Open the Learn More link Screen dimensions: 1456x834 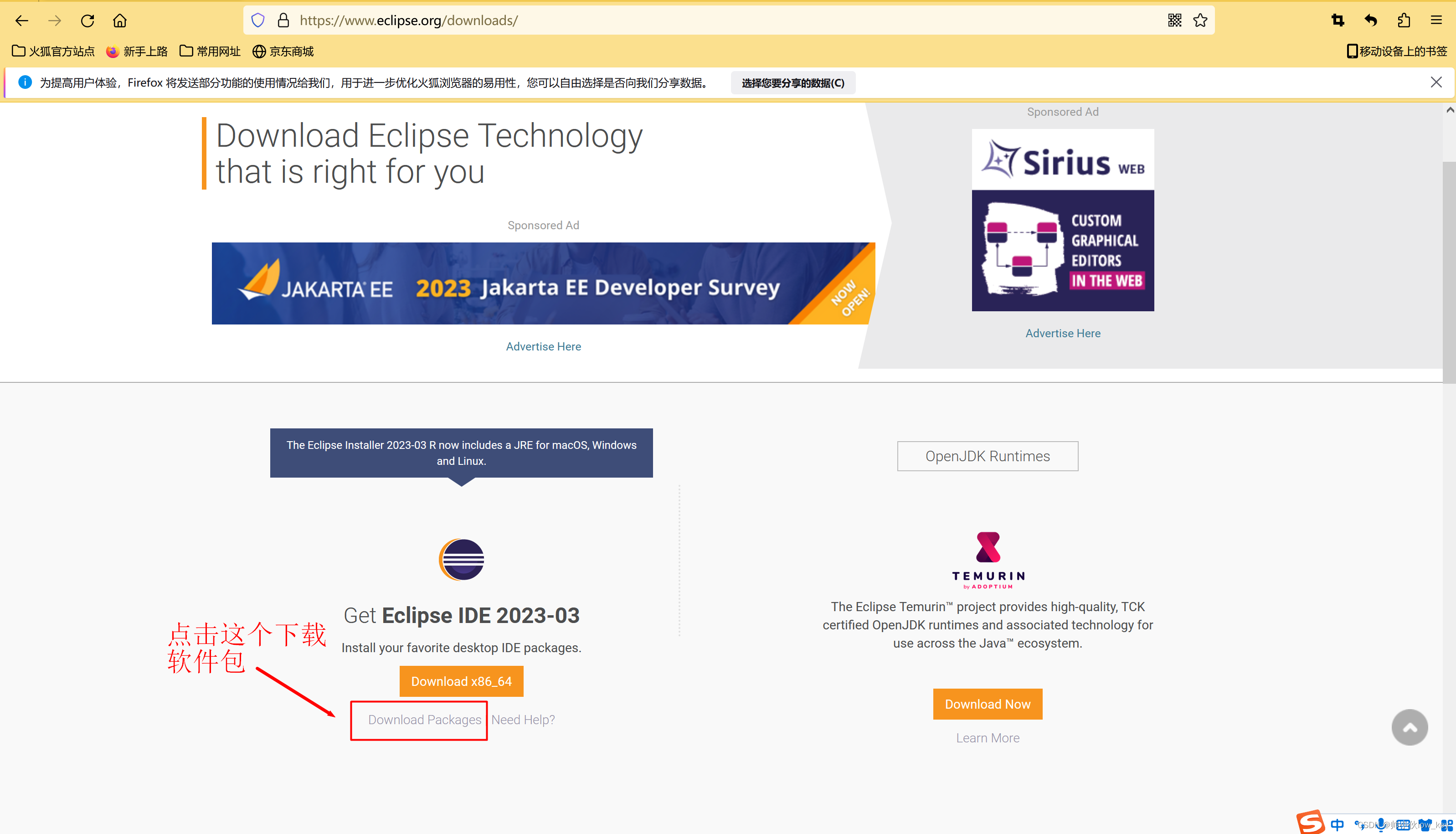(x=988, y=738)
